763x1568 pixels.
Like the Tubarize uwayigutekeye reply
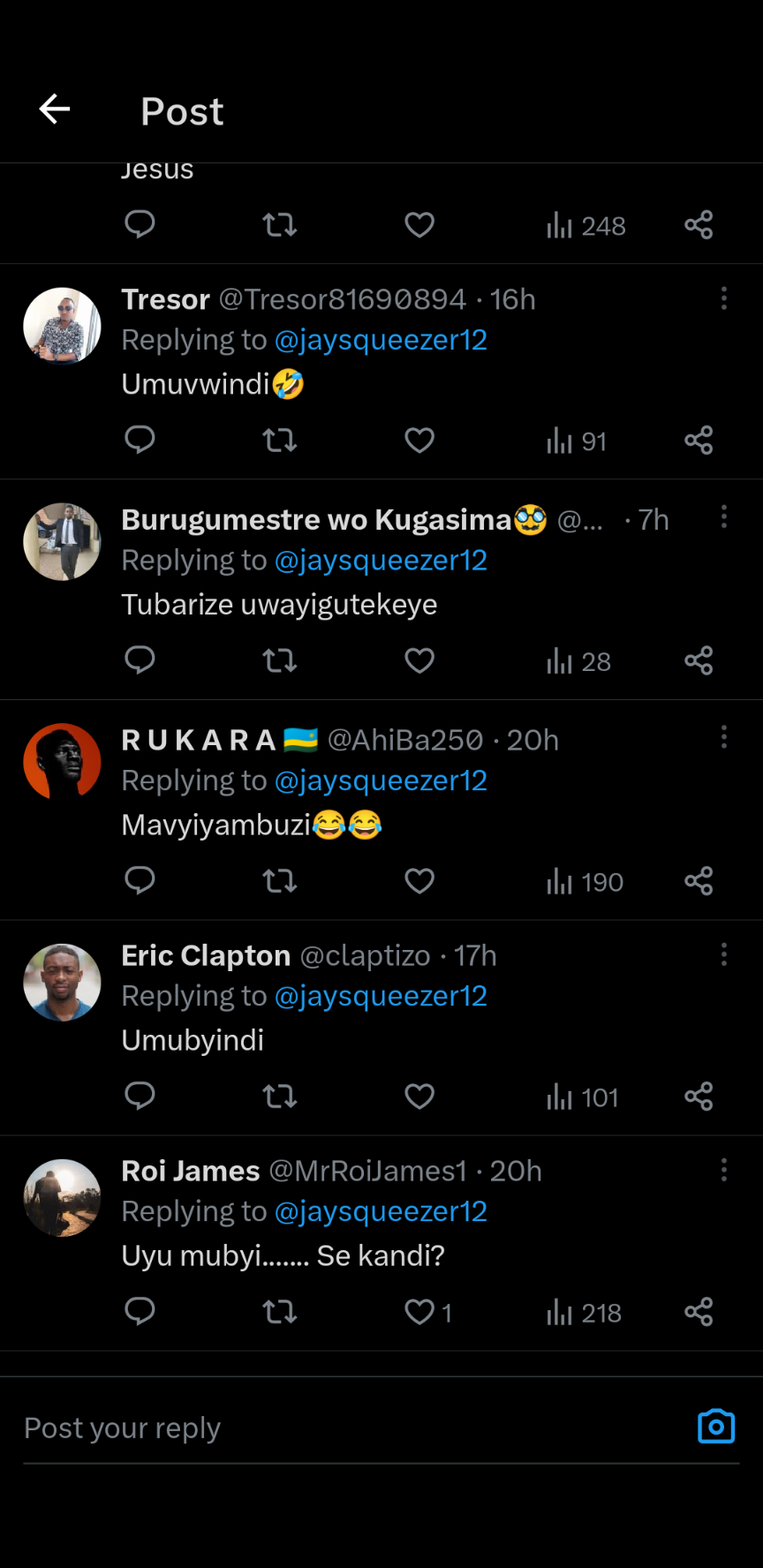pos(419,660)
